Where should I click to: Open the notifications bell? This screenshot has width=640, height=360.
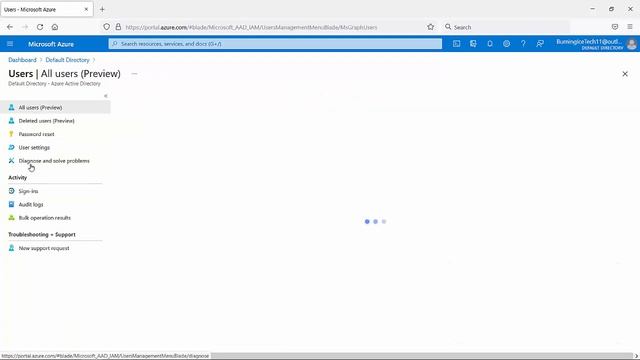pos(490,44)
